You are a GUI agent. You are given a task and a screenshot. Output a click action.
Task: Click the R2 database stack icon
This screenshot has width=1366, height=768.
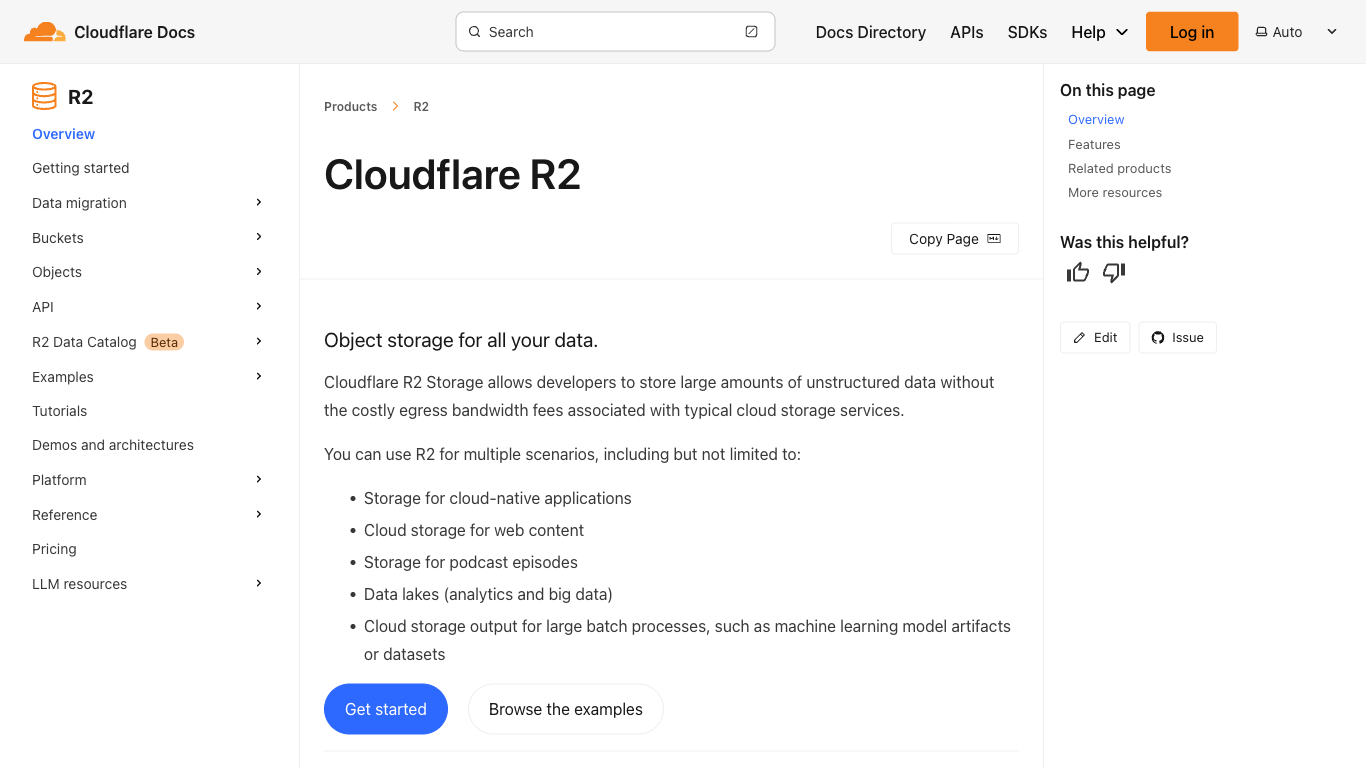click(44, 96)
